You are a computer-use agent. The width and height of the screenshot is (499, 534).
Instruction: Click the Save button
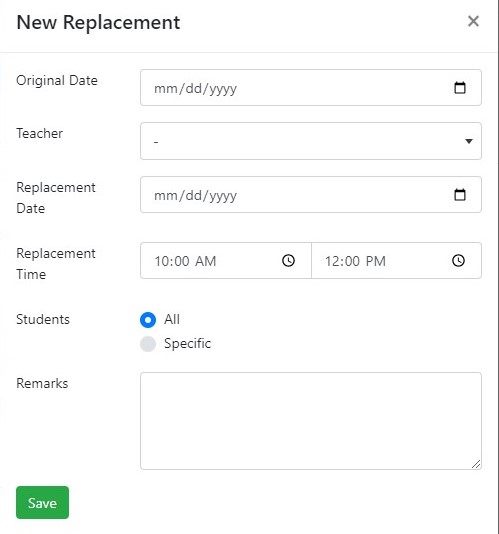[42, 503]
